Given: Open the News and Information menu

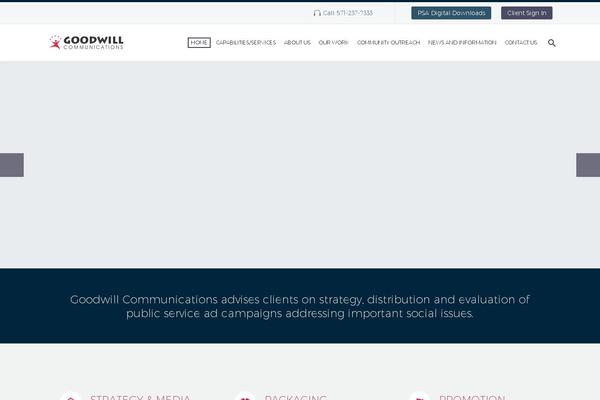Looking at the screenshot, I should coord(462,42).
